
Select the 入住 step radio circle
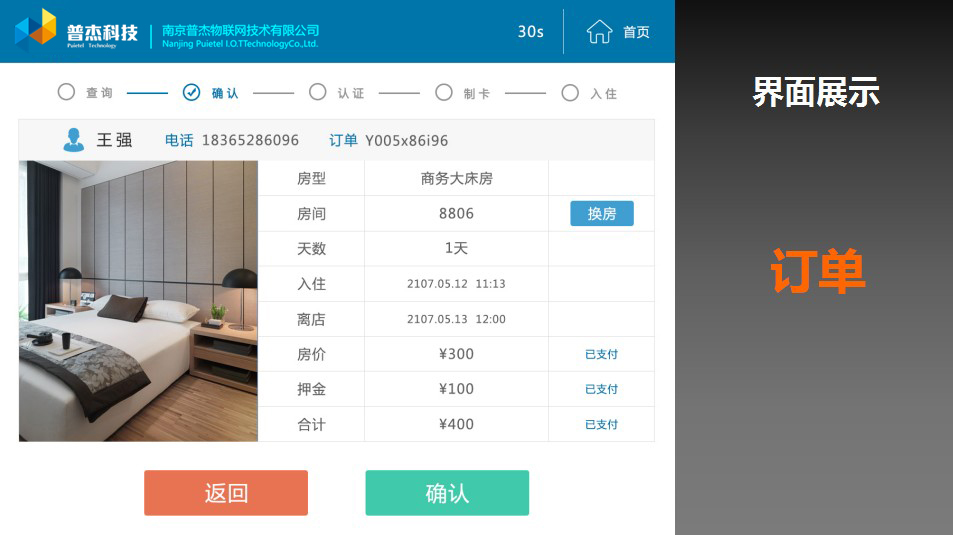(x=570, y=92)
